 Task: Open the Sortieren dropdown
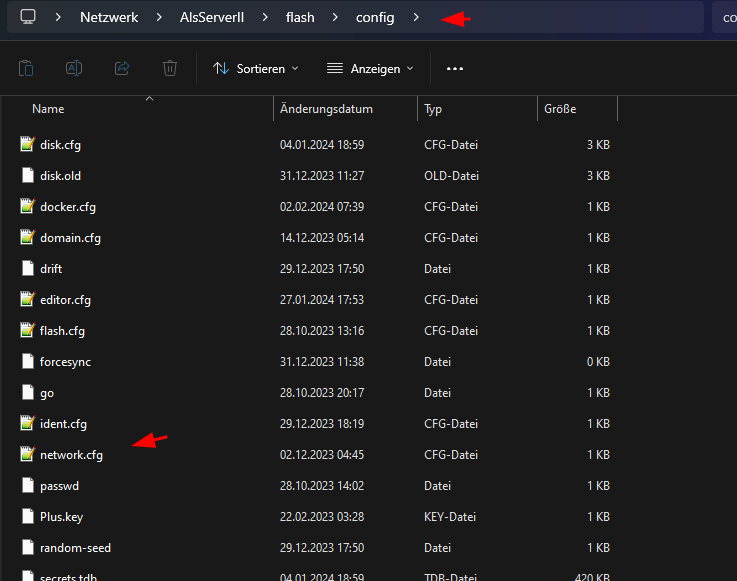255,69
